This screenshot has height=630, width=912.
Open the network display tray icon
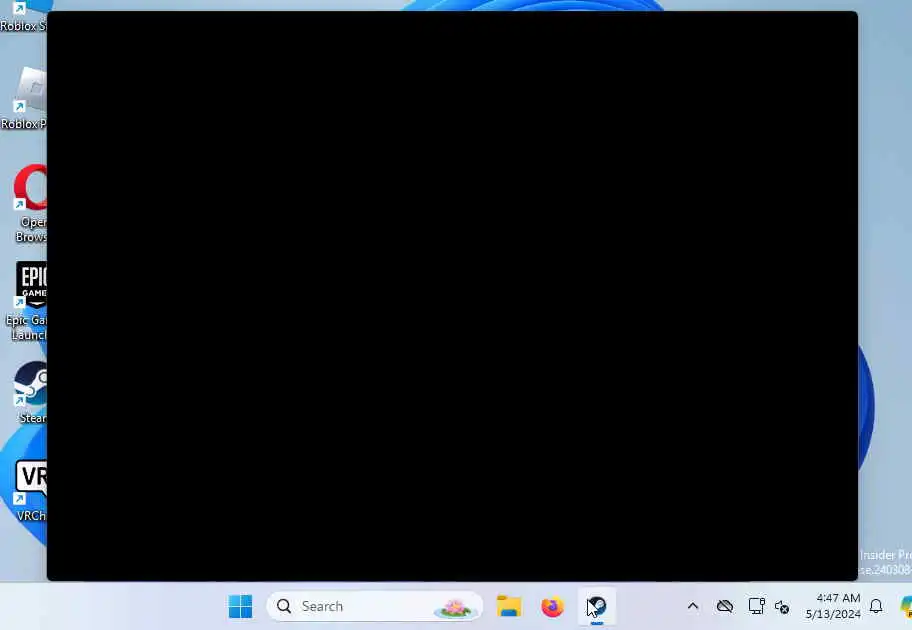pyautogui.click(x=756, y=606)
